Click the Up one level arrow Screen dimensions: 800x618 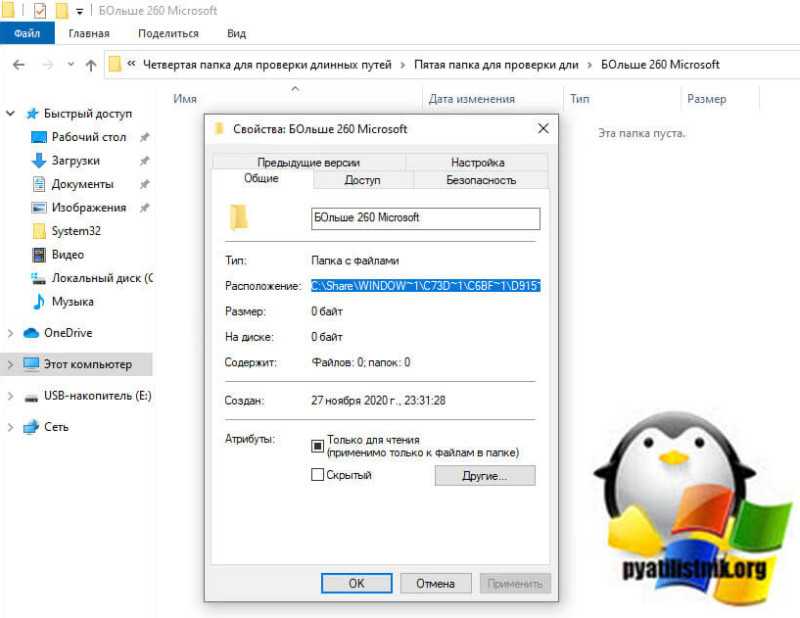coord(91,65)
